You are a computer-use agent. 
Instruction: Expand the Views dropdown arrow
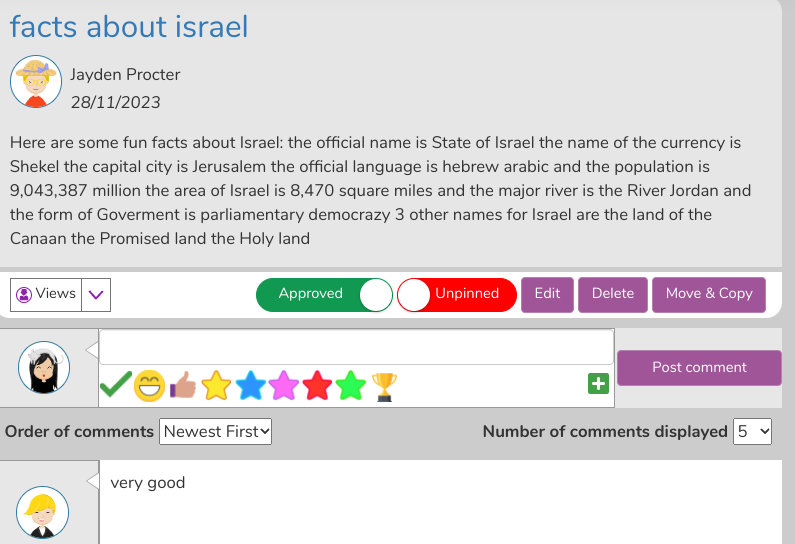[96, 295]
